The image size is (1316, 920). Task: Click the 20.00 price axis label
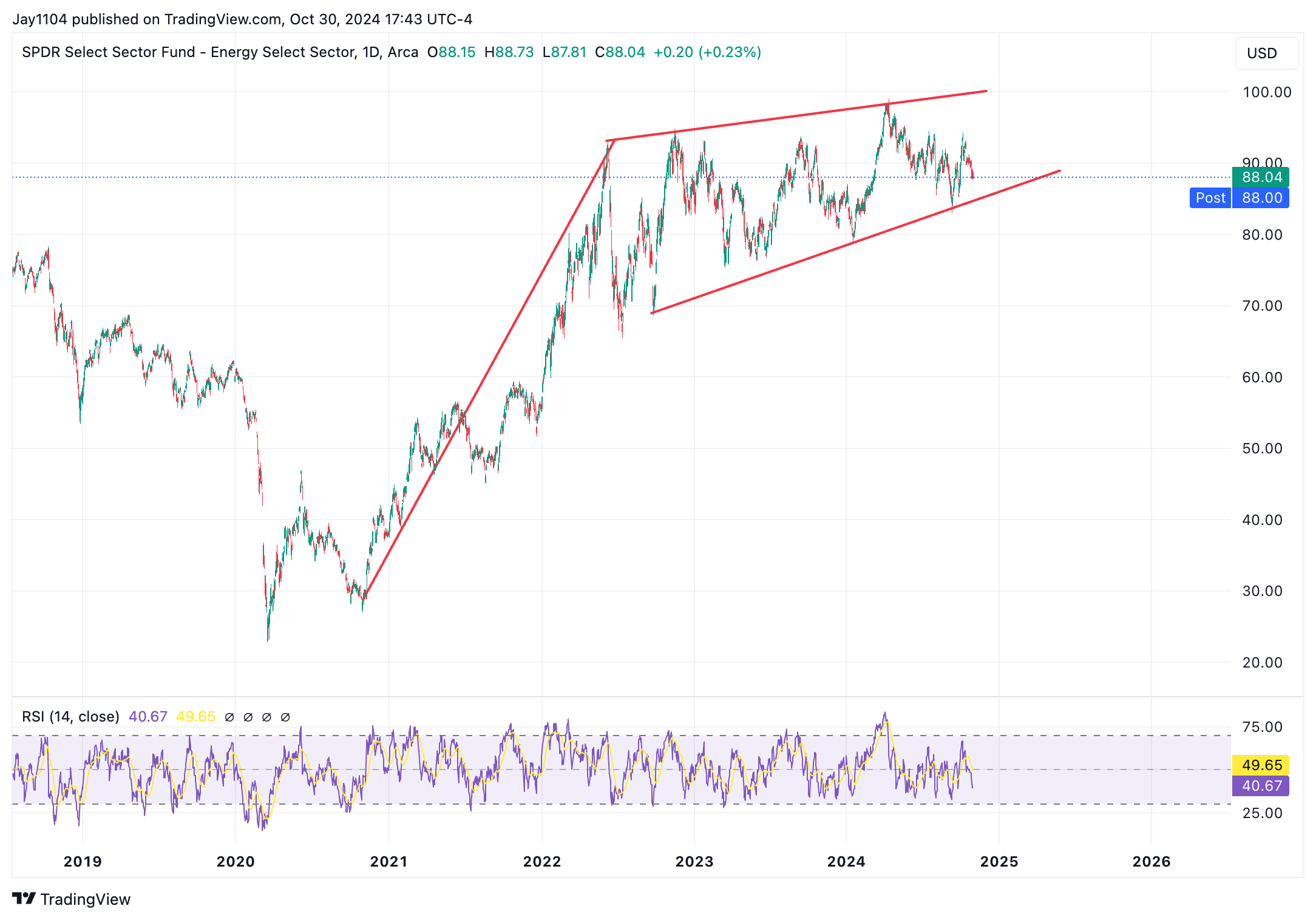(1262, 663)
